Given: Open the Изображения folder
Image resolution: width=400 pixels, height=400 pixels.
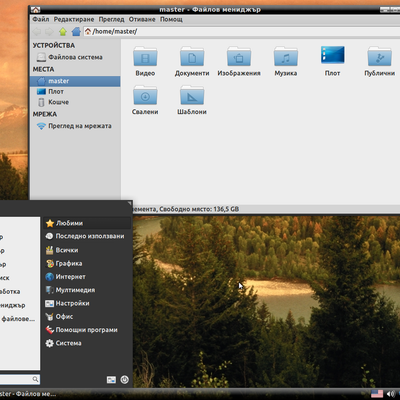Looking at the screenshot, I should tap(239, 61).
